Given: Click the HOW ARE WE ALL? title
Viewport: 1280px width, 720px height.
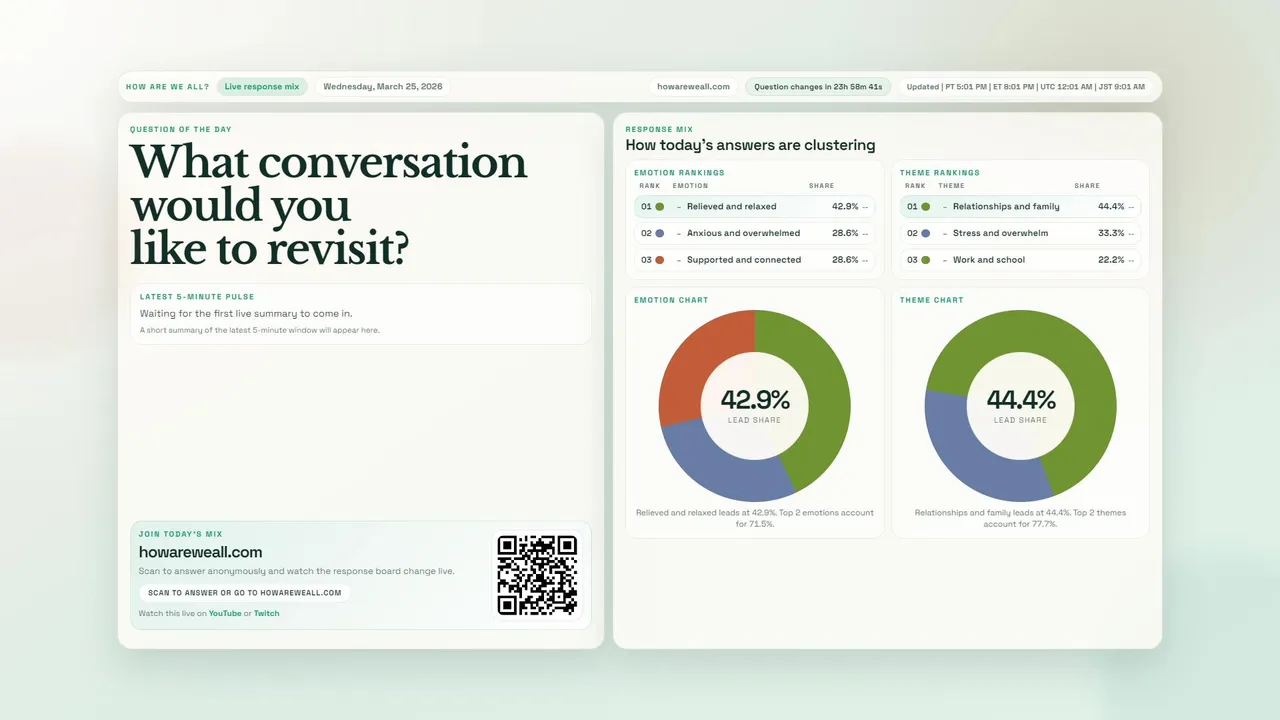Looking at the screenshot, I should (168, 87).
